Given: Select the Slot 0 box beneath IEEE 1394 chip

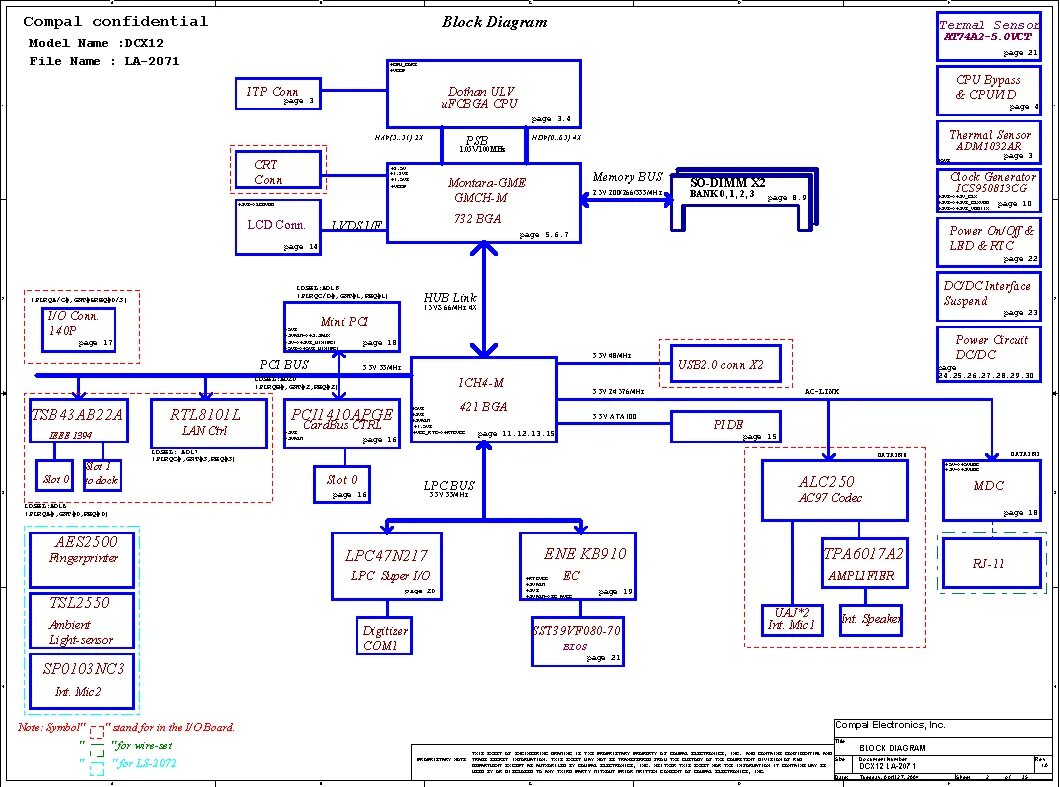Looking at the screenshot, I should click(x=54, y=475).
